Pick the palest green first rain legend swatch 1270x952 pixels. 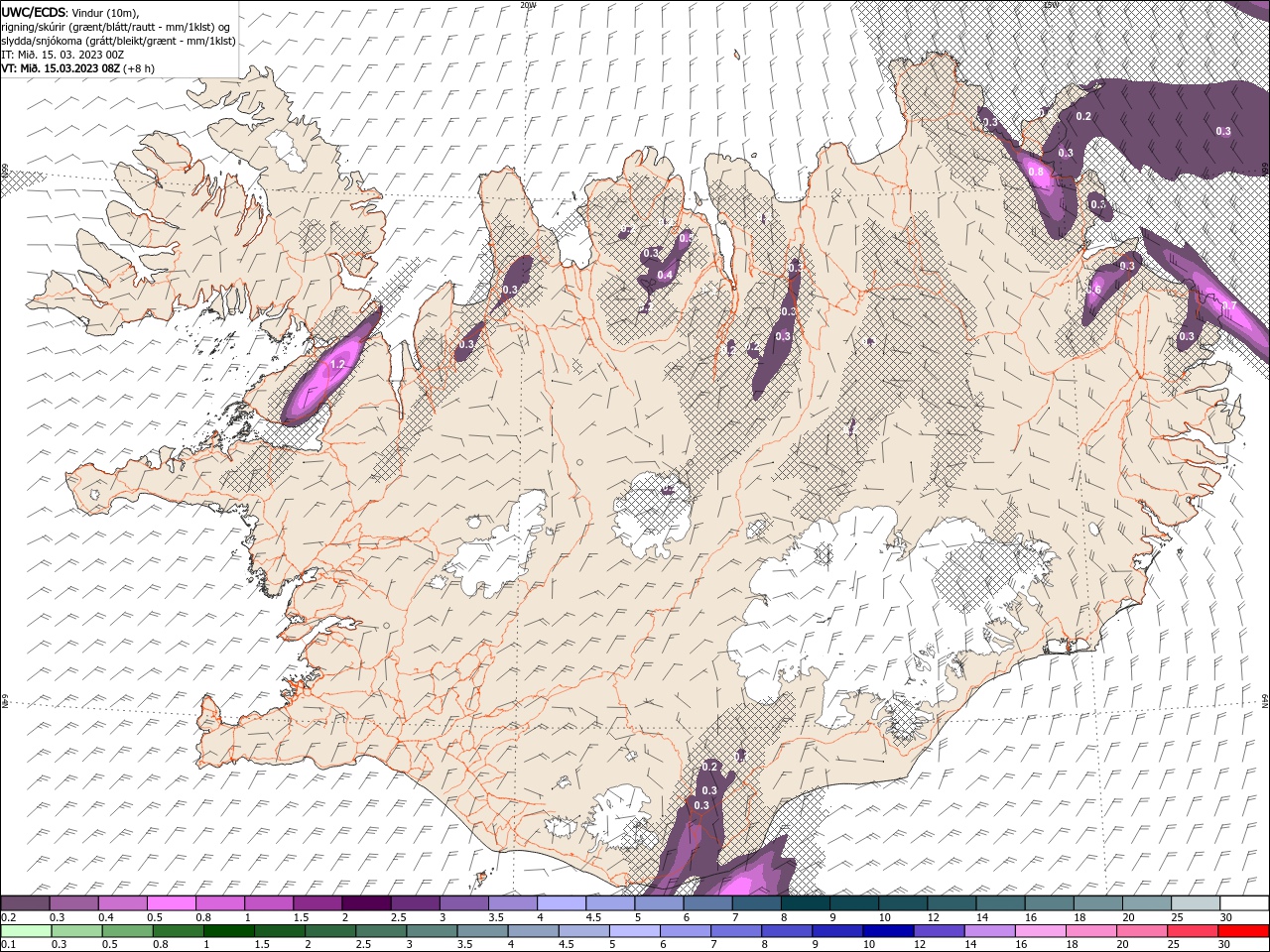pyautogui.click(x=26, y=930)
